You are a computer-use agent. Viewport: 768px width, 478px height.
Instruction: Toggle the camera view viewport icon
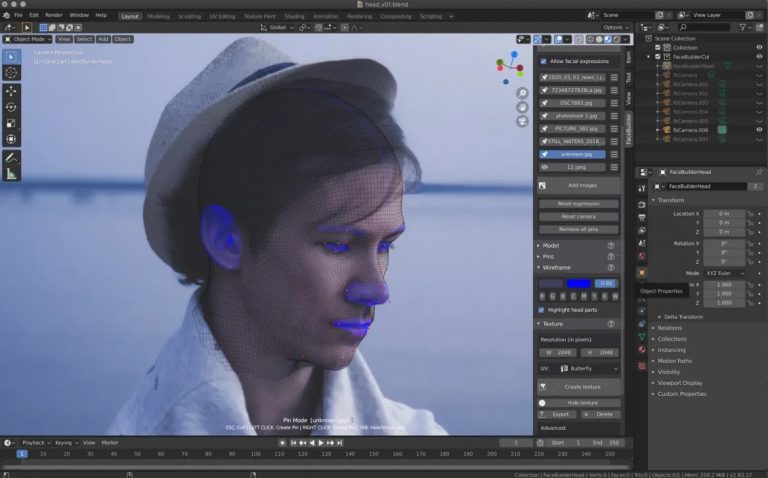tap(523, 121)
